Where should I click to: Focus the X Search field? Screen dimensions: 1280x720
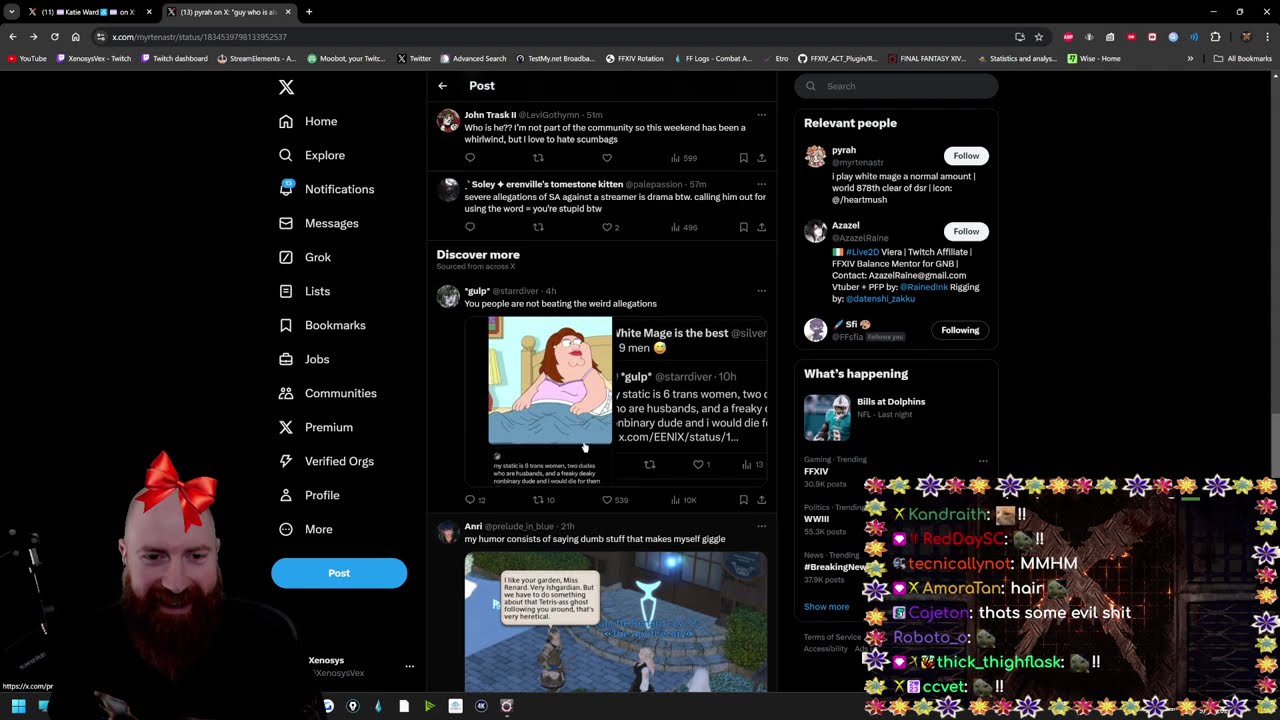pyautogui.click(x=897, y=86)
